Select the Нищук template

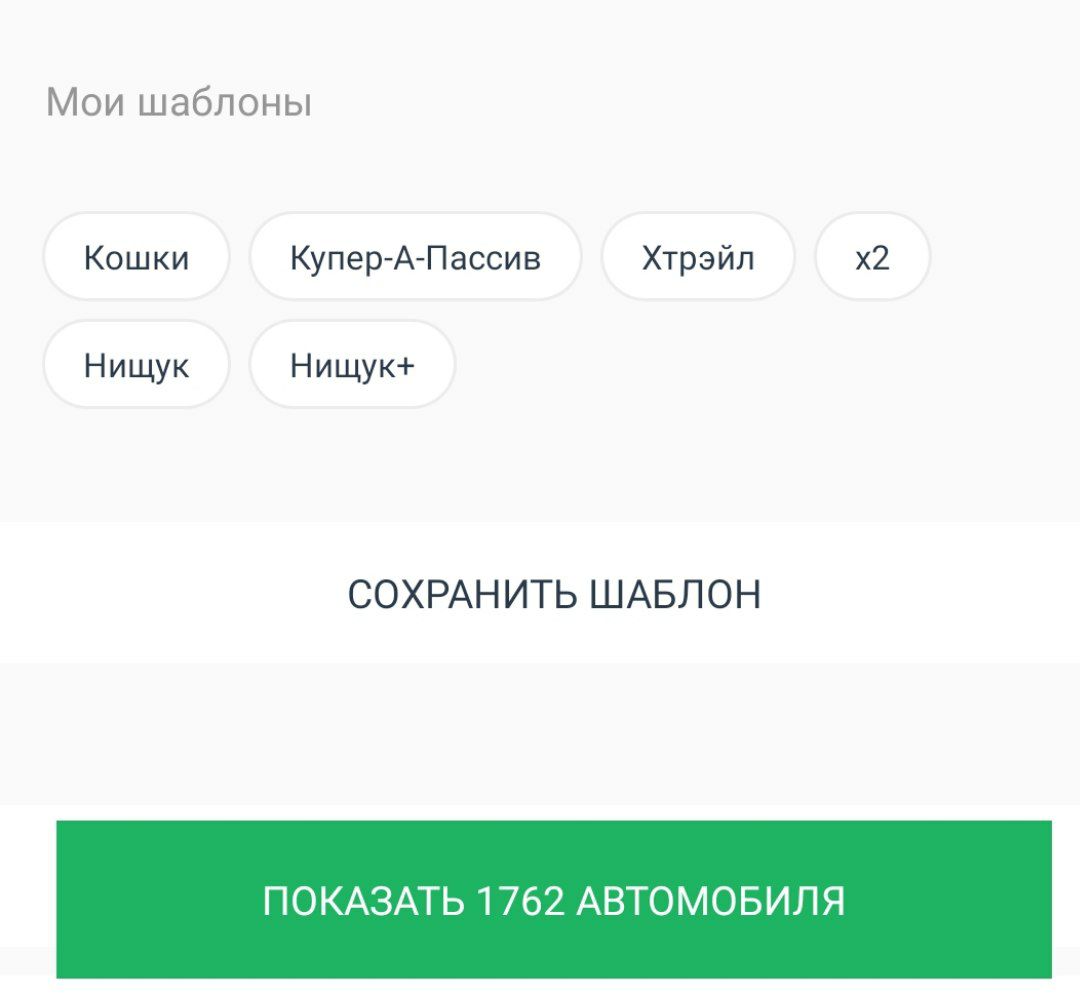(x=136, y=364)
